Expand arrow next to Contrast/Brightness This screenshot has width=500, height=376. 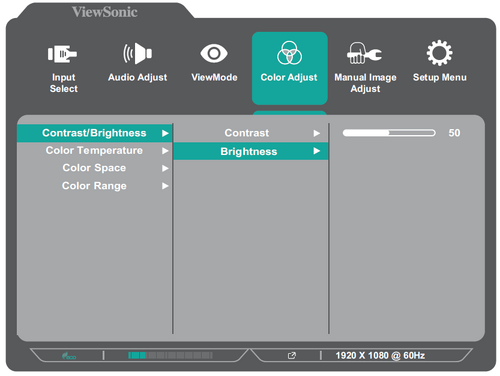click(x=165, y=133)
